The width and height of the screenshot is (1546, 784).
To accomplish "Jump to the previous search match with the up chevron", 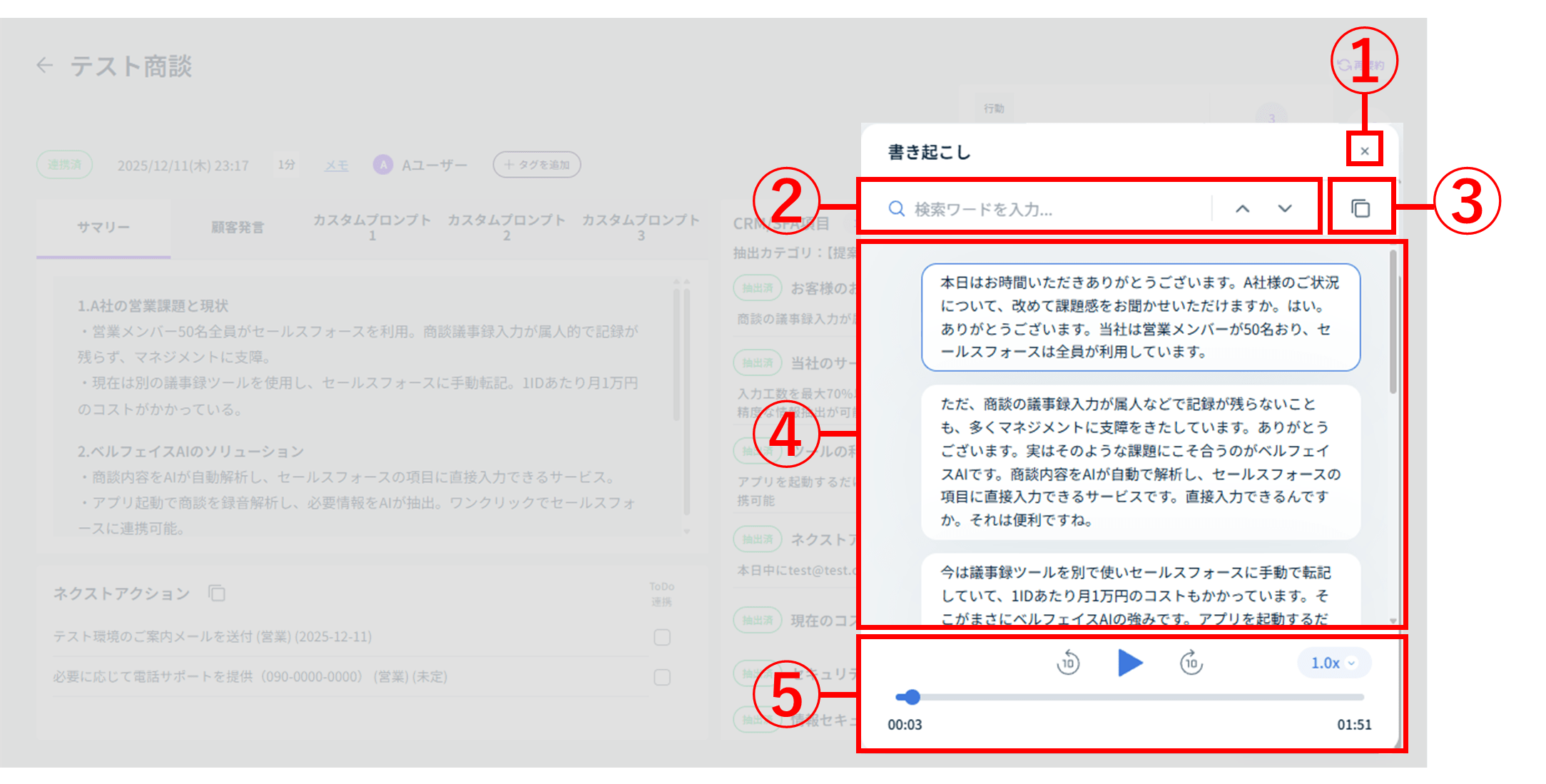I will (1242, 208).
